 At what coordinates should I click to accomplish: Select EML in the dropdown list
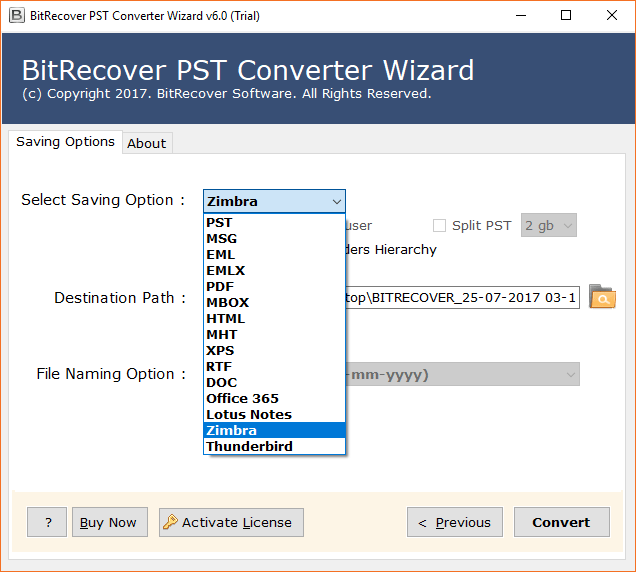274,254
